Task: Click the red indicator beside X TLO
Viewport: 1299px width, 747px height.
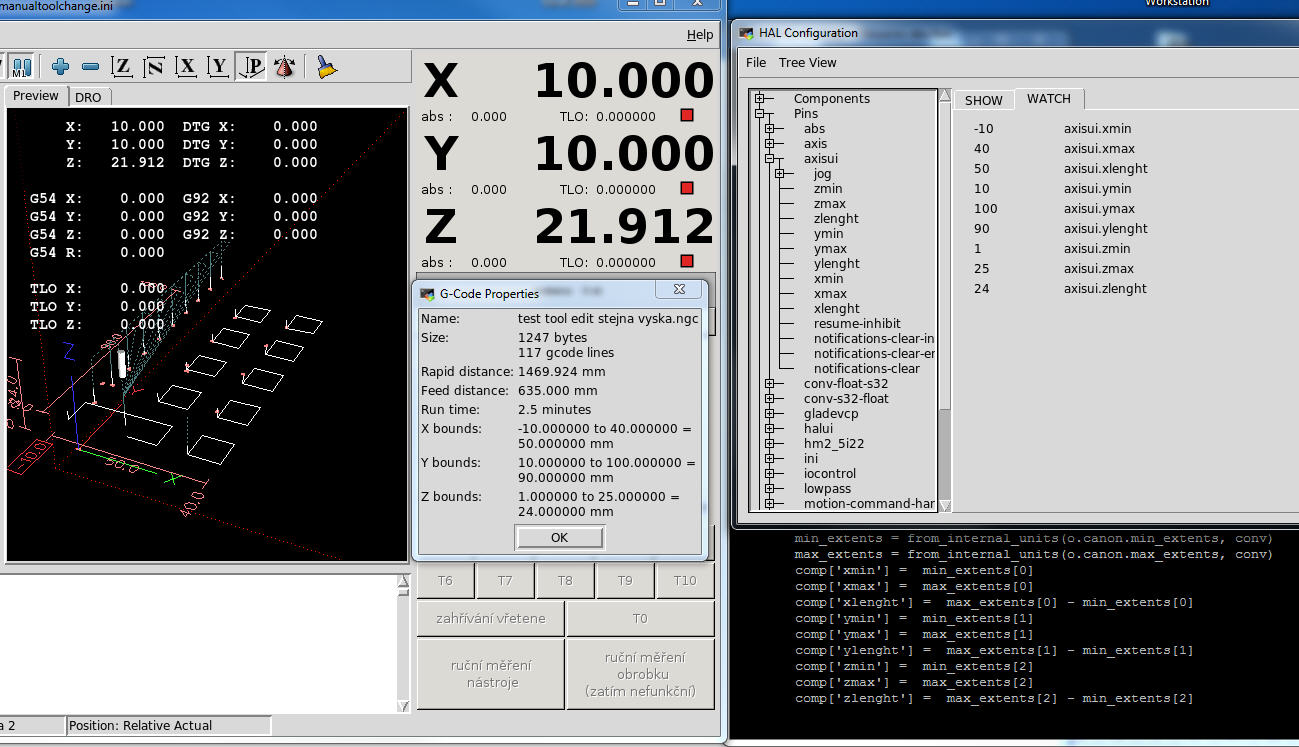Action: [x=687, y=116]
